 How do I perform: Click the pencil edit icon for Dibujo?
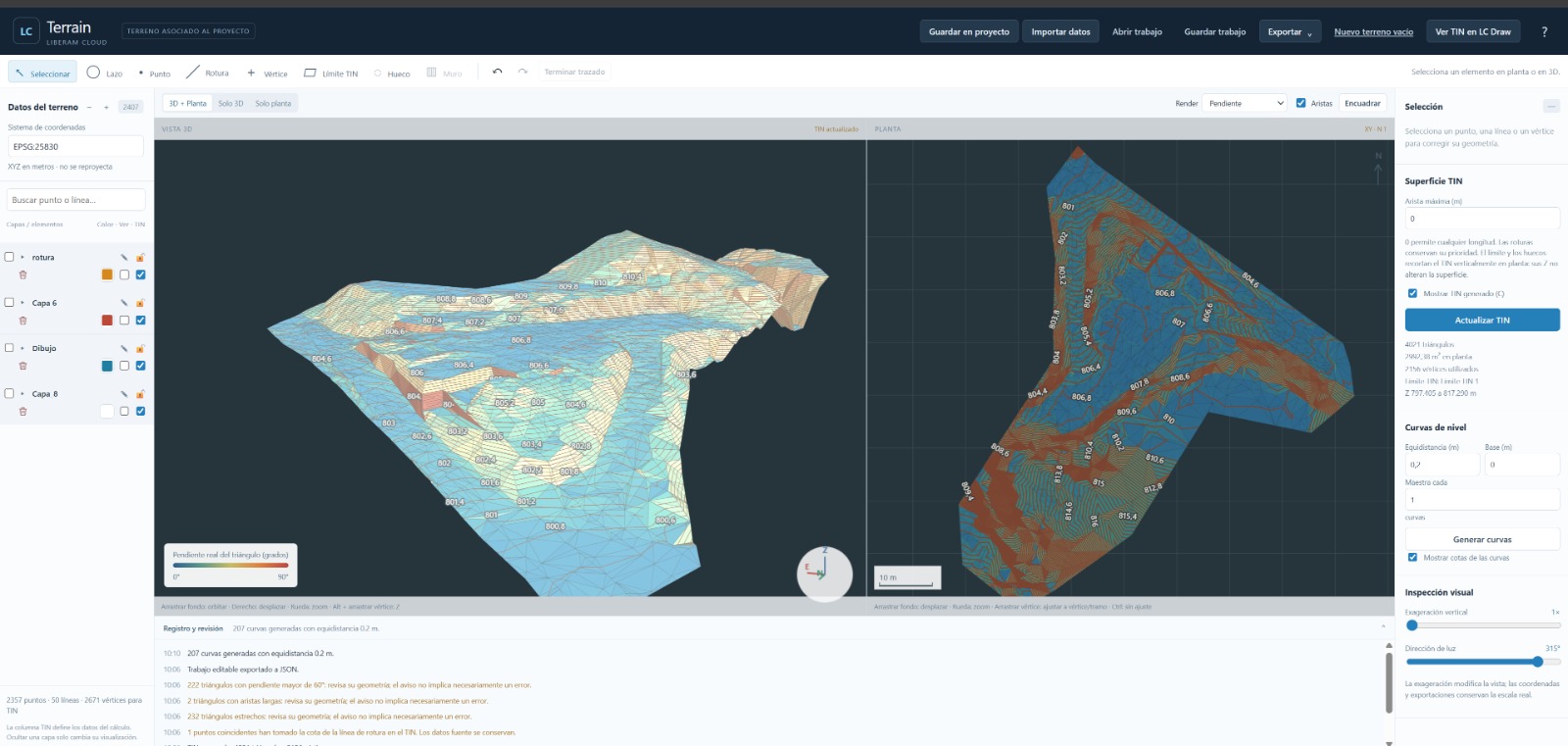pos(123,348)
